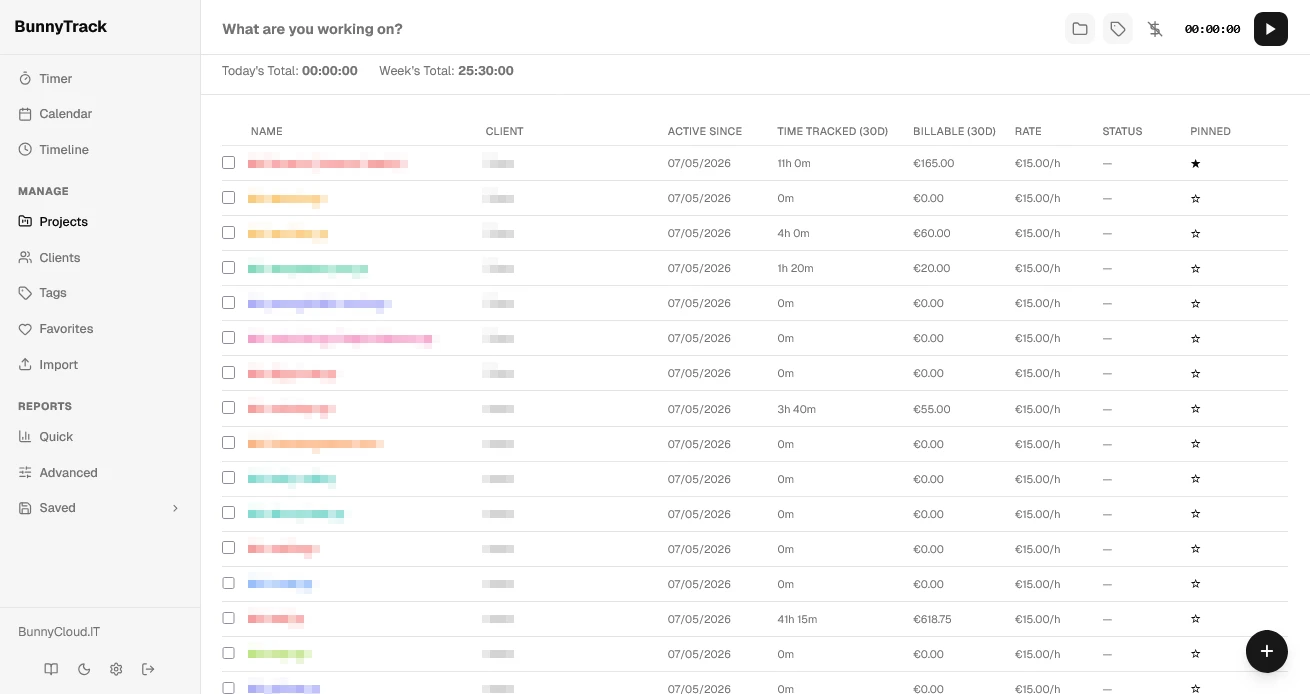Select the checkbox of the 1h 20m project
This screenshot has height=694, width=1310.
pyautogui.click(x=228, y=267)
